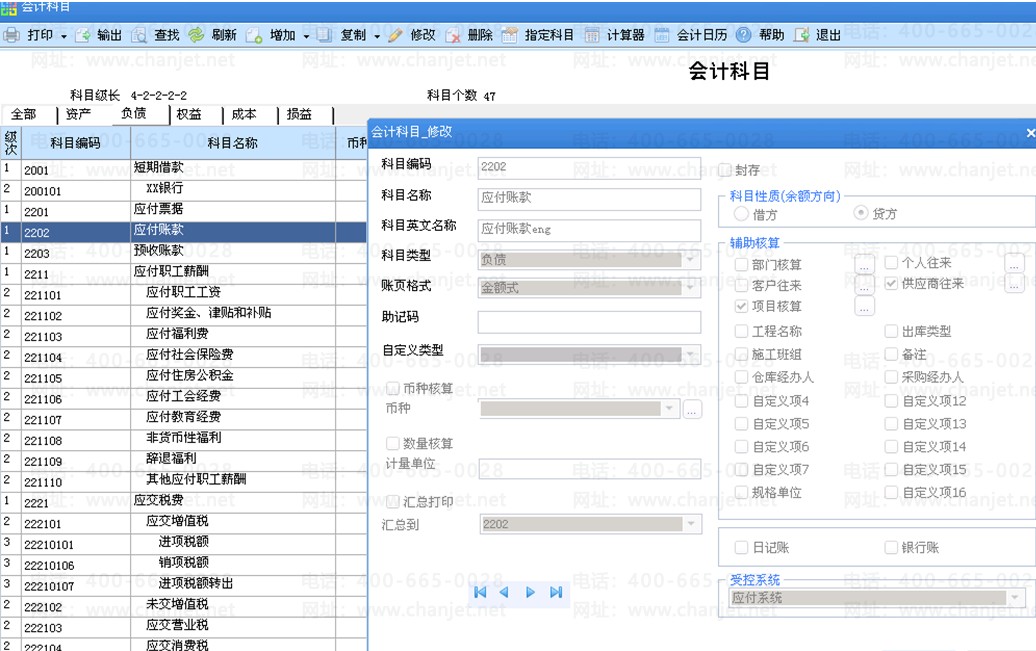Click ellipsis button beside 币种 dropdown
This screenshot has height=651, width=1036.
click(x=692, y=410)
